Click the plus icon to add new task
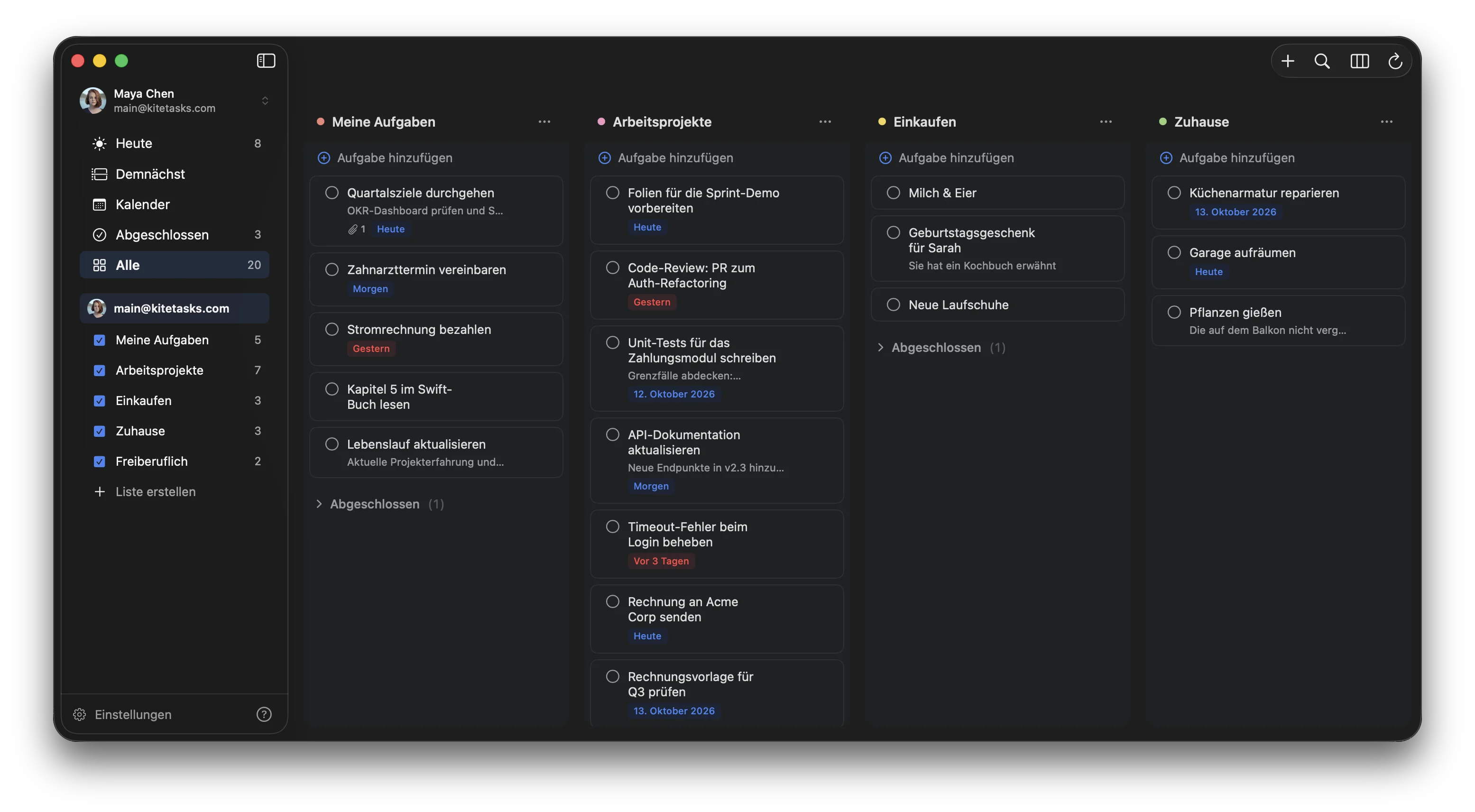 click(1288, 61)
